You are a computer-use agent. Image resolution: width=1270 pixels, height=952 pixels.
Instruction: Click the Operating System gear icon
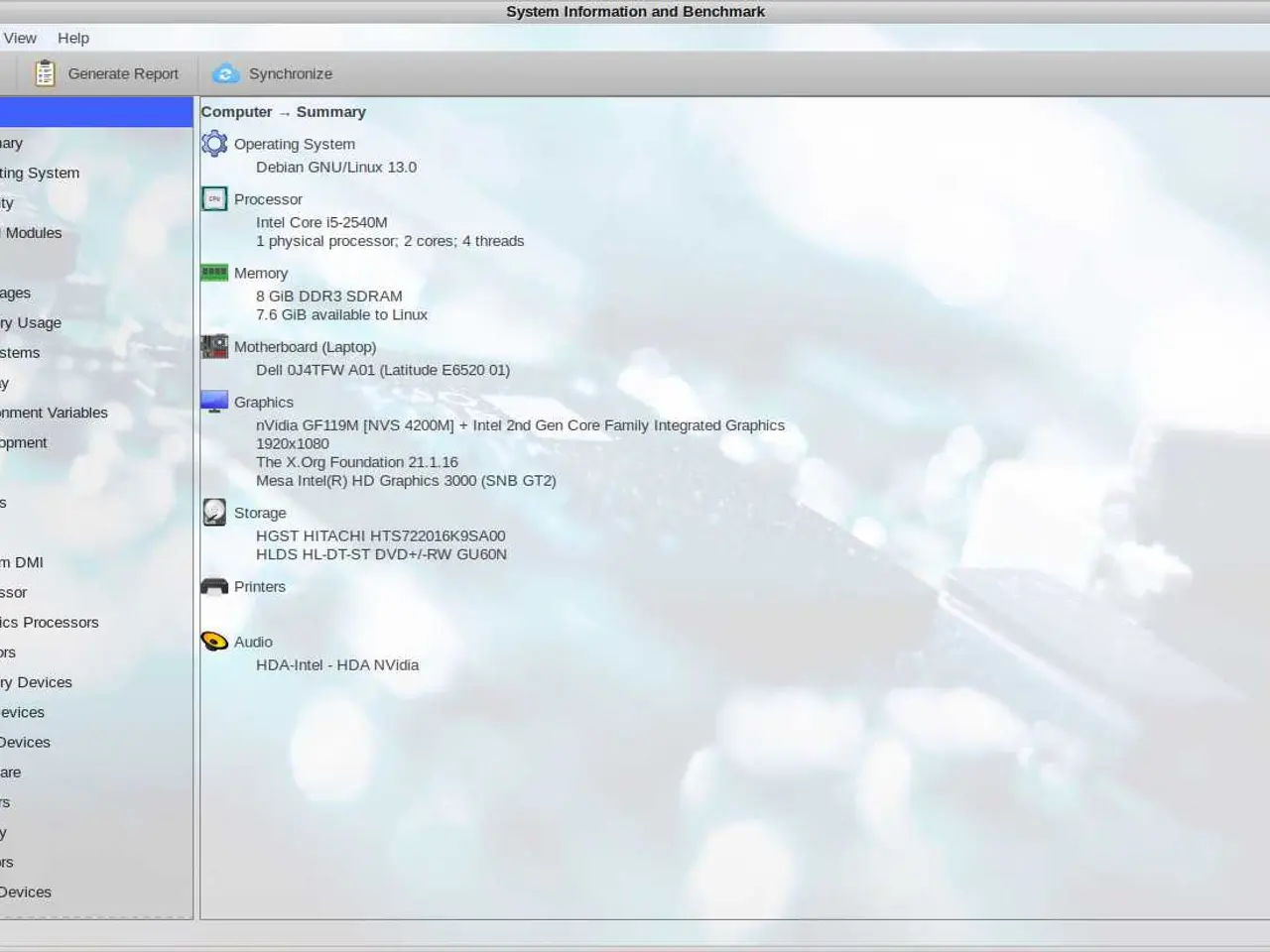(214, 144)
